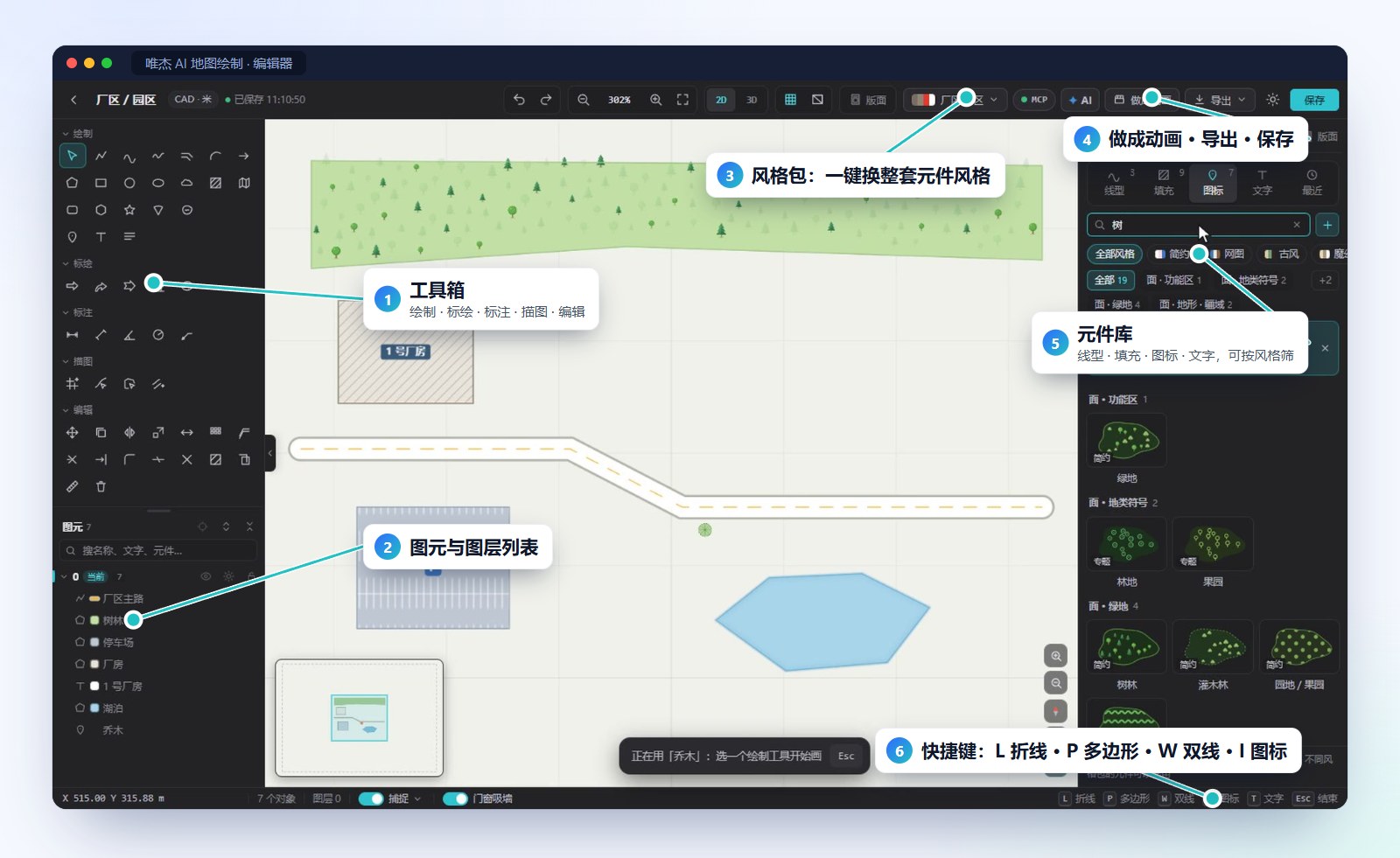Toggle the 门窗吸墙 switch
The image size is (1400, 858).
[455, 799]
